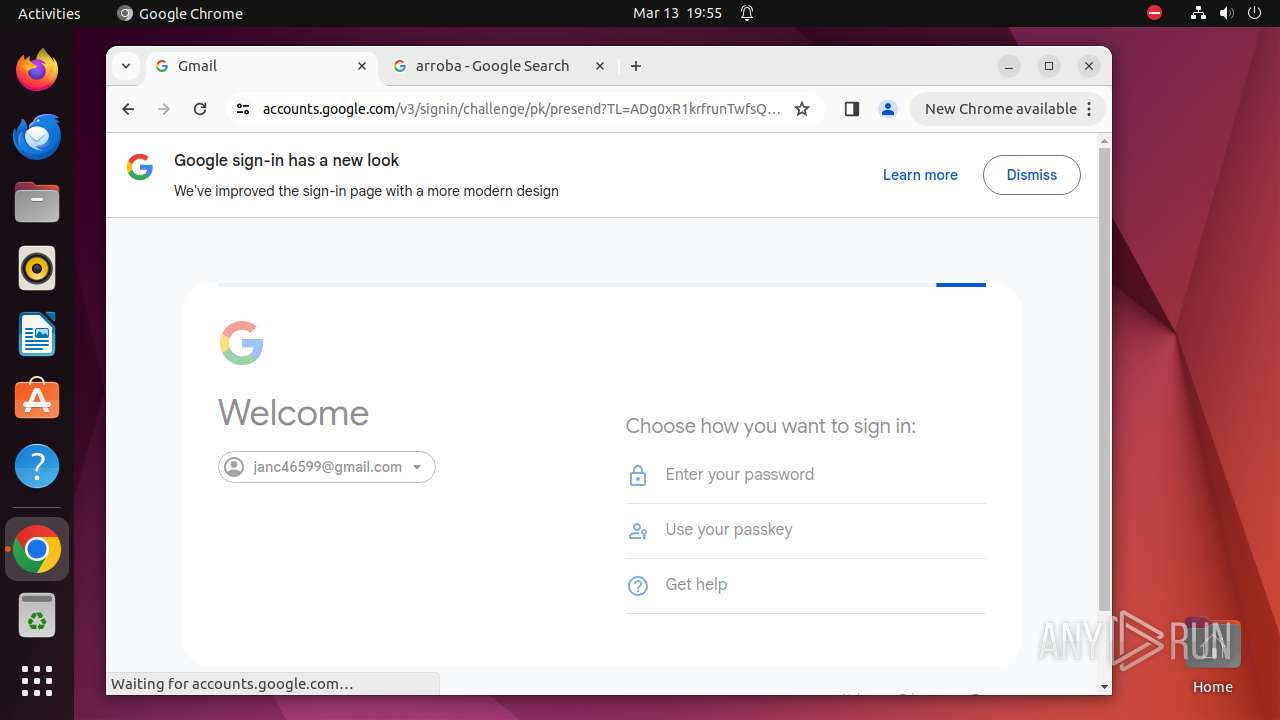The image size is (1280, 720).
Task: Open Firefox from the dock
Action: point(37,70)
